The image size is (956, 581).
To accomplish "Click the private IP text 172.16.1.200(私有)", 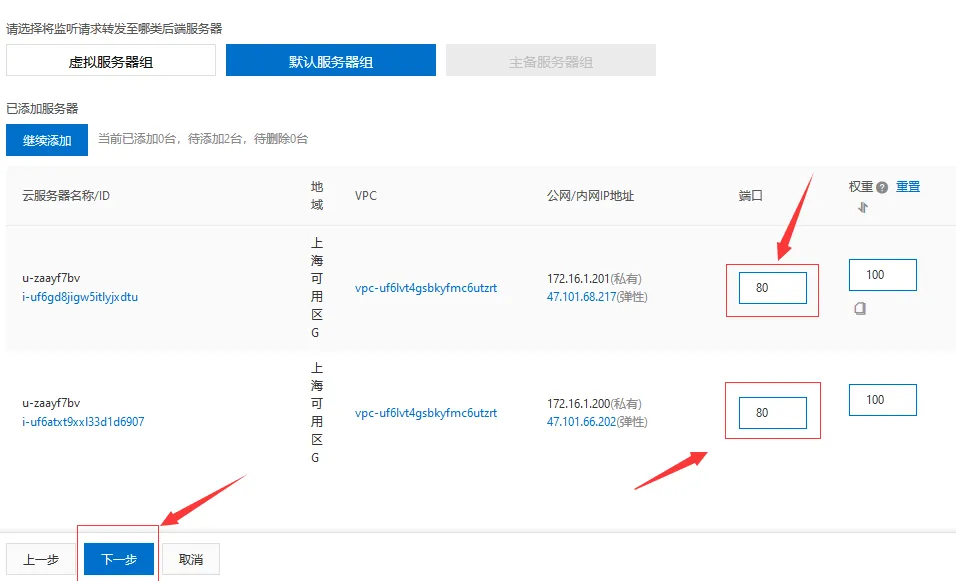I will (x=594, y=404).
